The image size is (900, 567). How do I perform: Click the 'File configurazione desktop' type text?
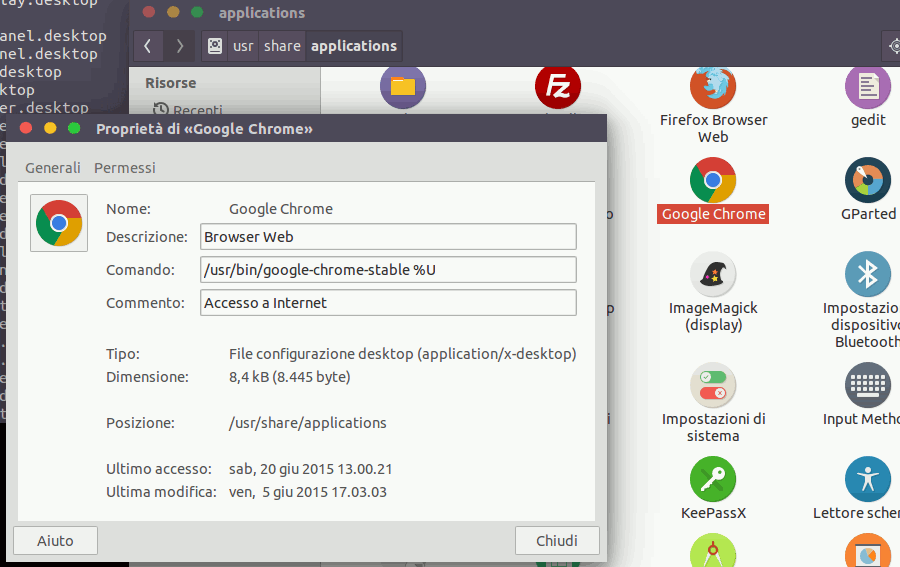[x=402, y=354]
